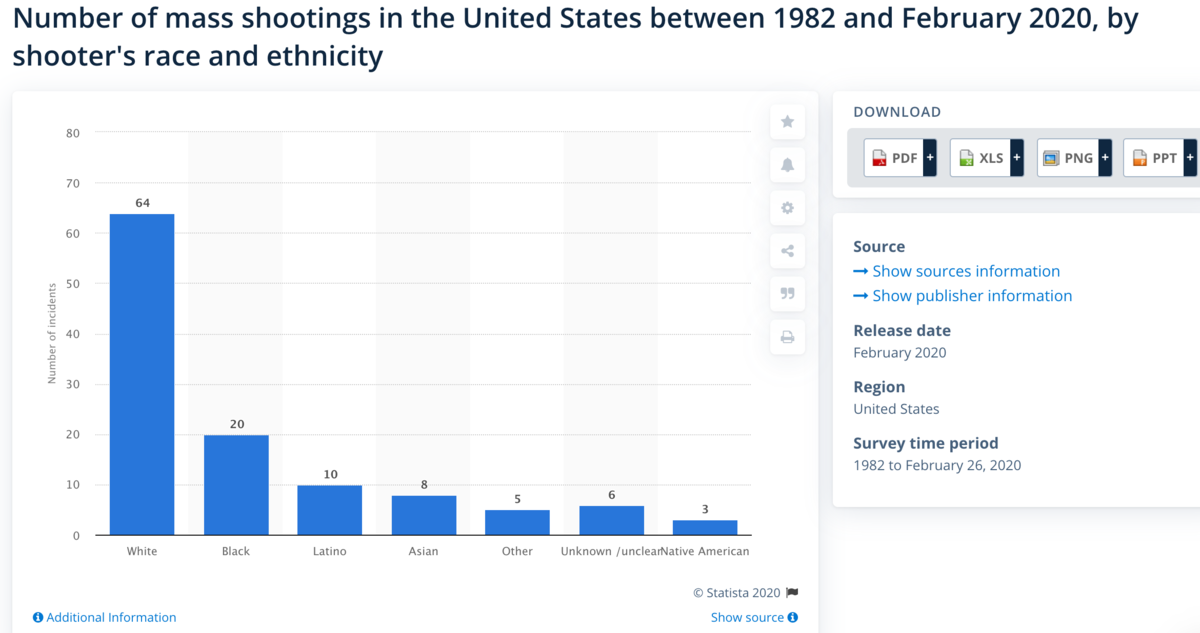
Task: Click the Statista flag icon
Action: click(x=792, y=592)
